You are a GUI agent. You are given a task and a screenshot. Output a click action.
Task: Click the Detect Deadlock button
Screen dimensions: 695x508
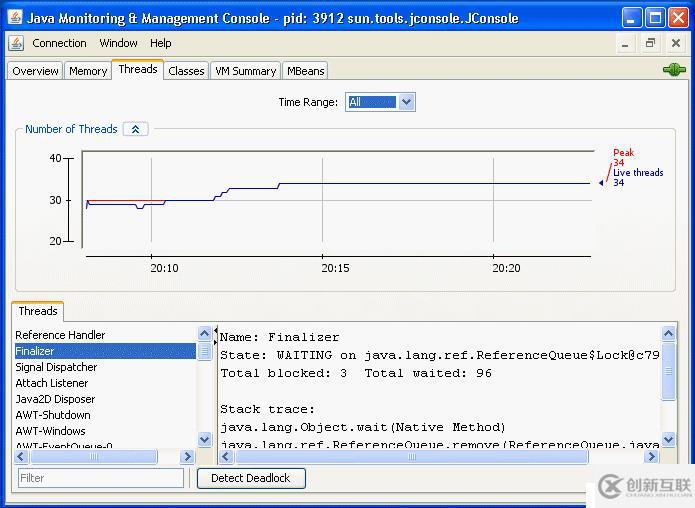(x=251, y=478)
